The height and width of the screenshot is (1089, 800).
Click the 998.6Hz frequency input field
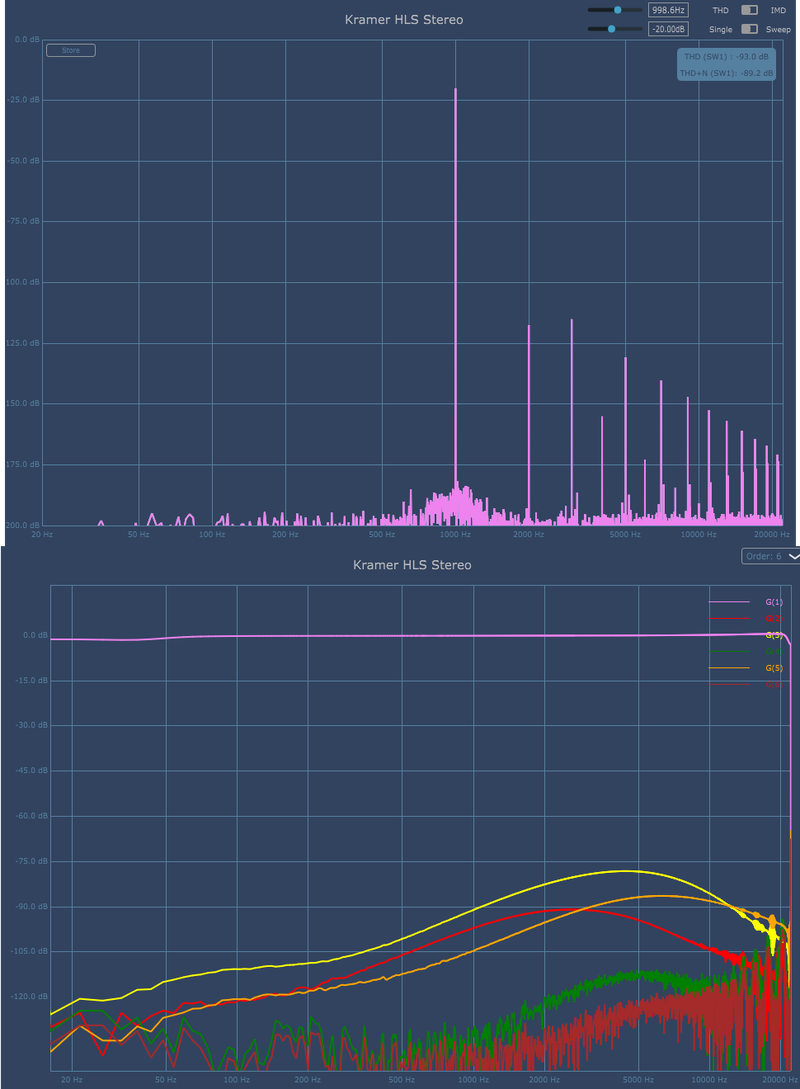(668, 10)
